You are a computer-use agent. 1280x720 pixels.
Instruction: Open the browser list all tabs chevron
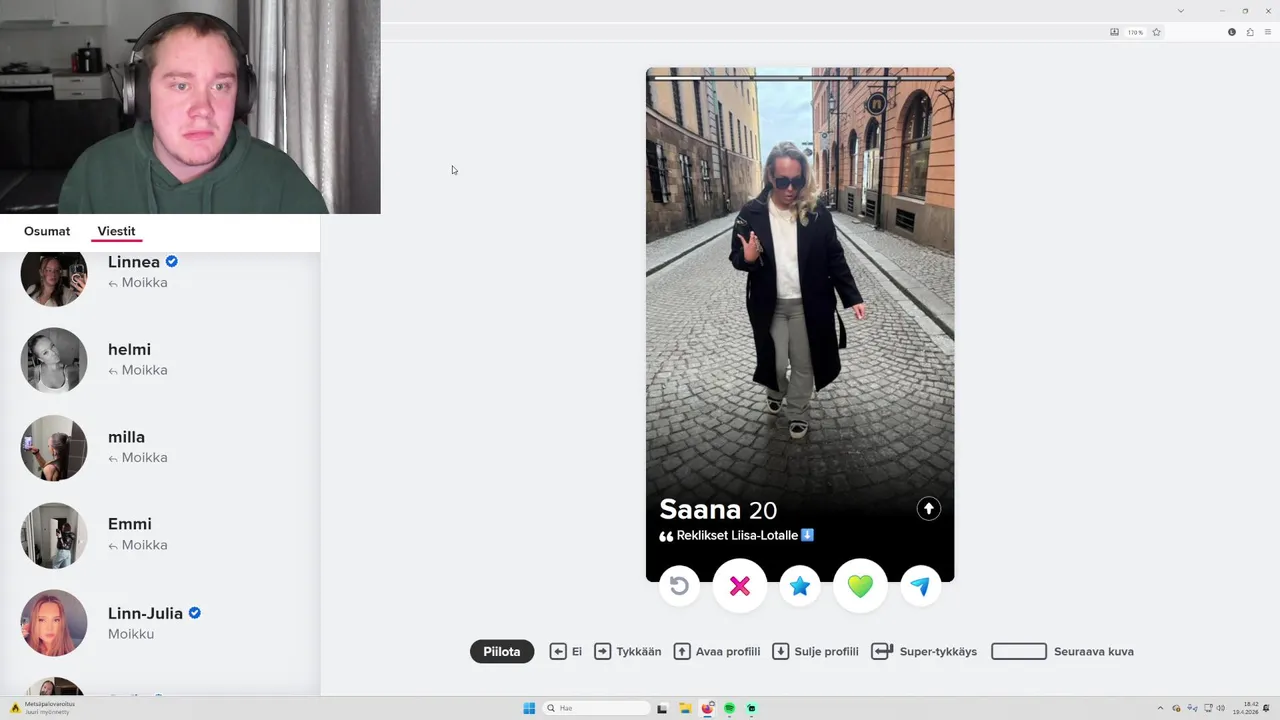coord(1181,11)
